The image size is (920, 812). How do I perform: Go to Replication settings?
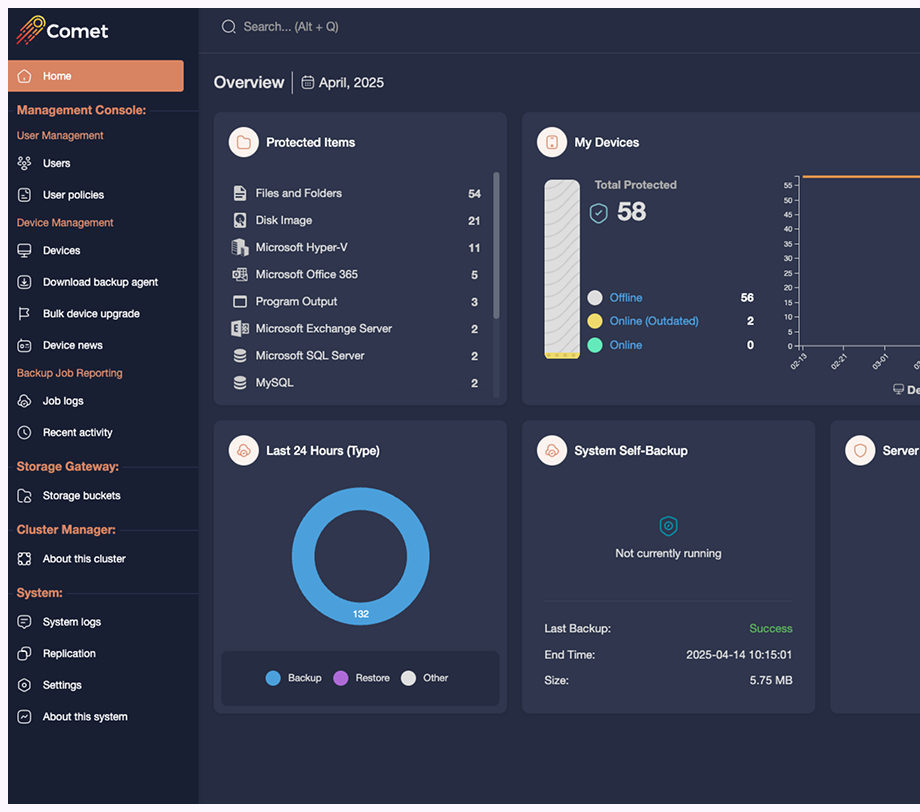[69, 654]
